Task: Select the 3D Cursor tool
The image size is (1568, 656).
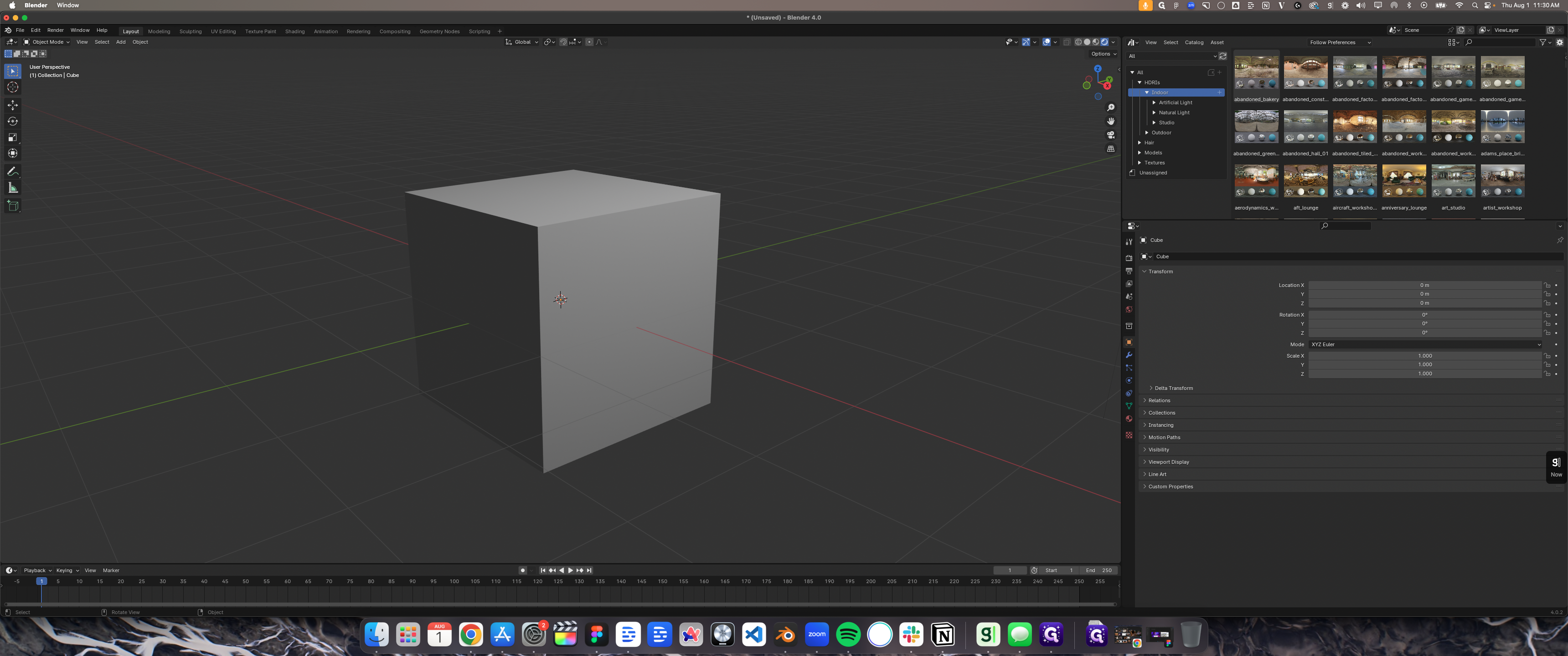Action: [x=12, y=87]
